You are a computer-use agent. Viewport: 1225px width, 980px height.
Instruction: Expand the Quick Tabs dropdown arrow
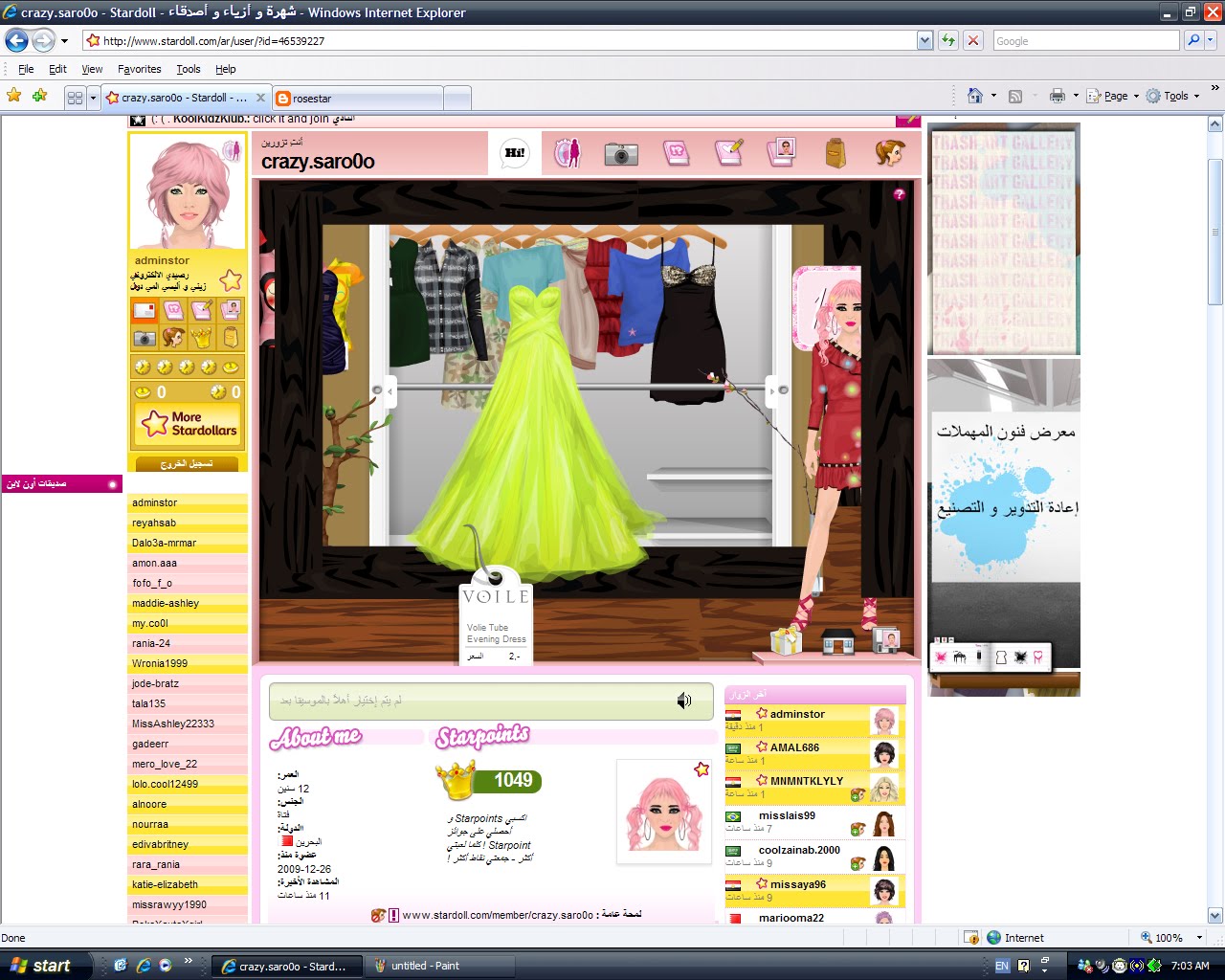93,98
